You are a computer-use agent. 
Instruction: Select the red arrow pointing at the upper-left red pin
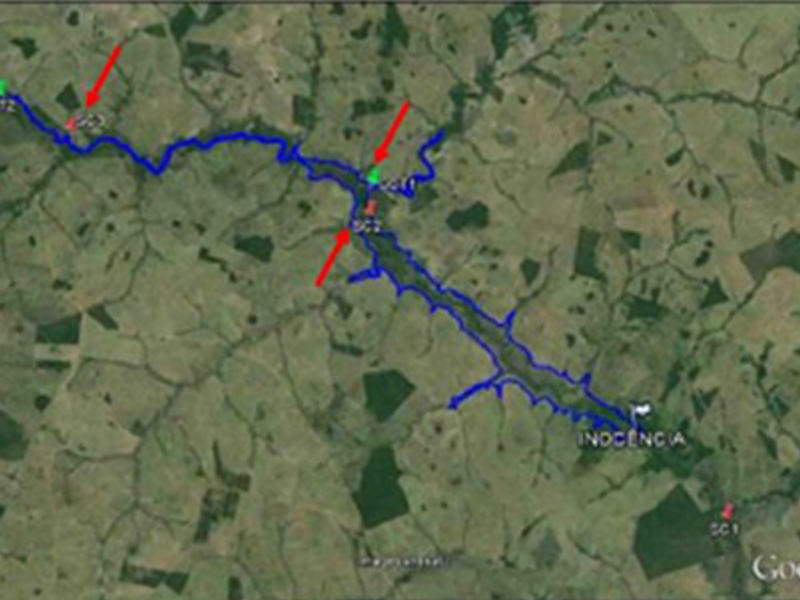coord(103,76)
